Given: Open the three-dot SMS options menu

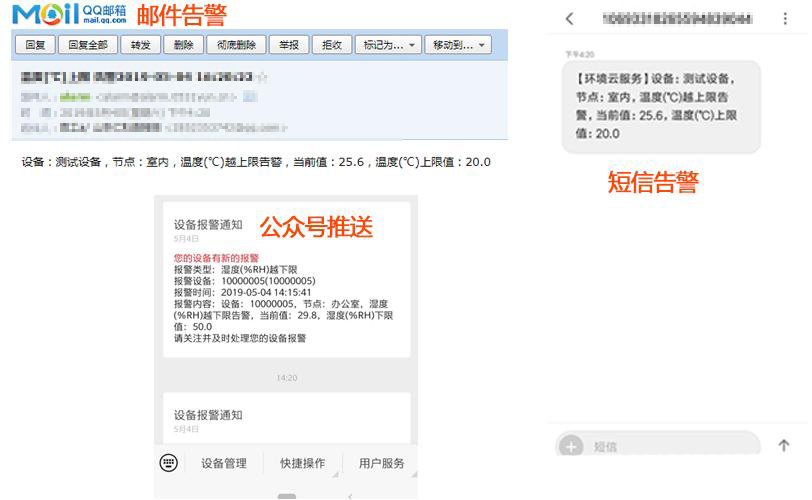Looking at the screenshot, I should (784, 19).
